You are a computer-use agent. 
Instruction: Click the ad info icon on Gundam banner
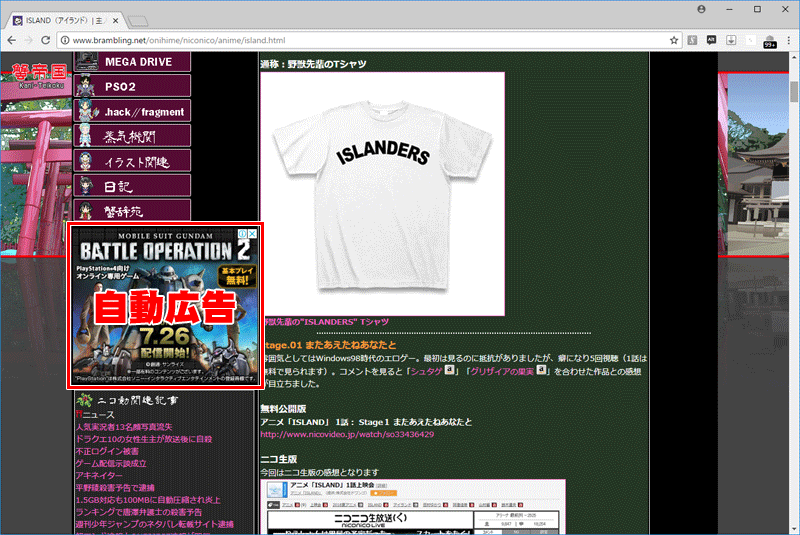pos(240,234)
